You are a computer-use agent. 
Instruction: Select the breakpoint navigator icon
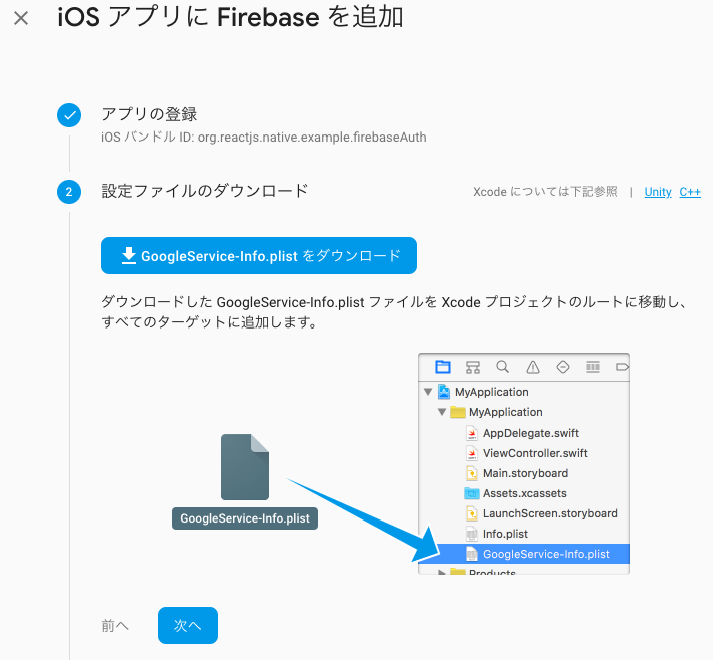(x=622, y=367)
